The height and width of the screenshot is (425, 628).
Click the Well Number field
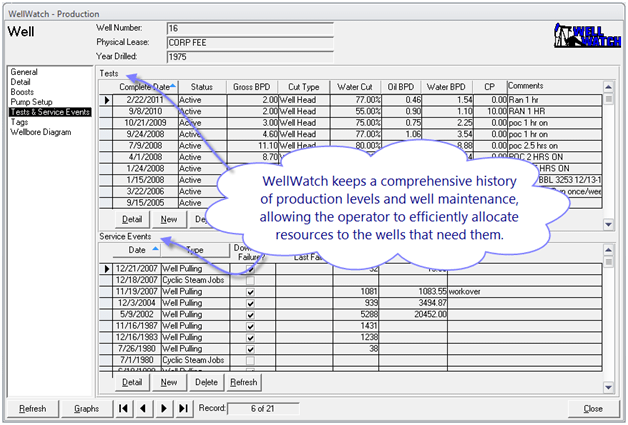click(x=250, y=28)
